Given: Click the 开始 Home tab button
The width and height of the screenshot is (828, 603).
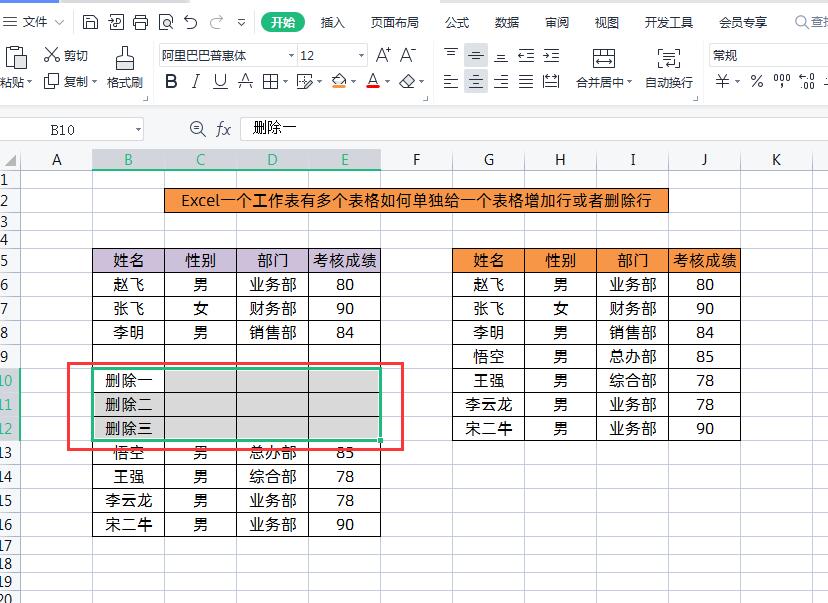Looking at the screenshot, I should tap(283, 22).
